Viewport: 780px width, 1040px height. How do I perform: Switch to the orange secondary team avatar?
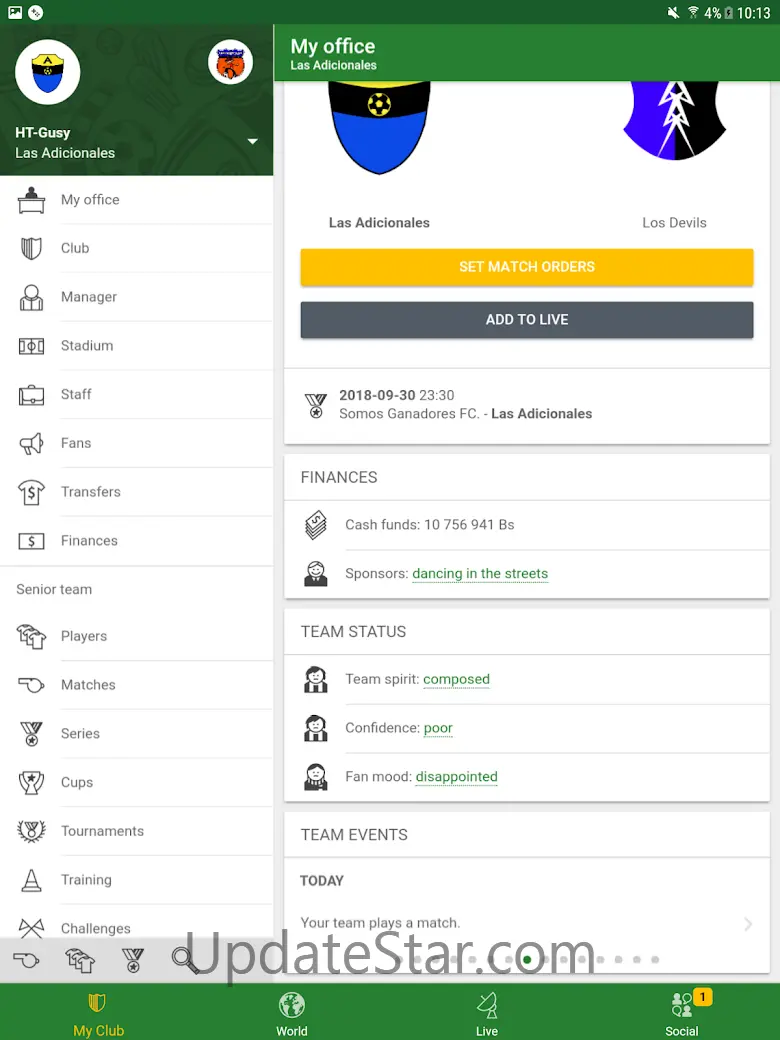click(x=230, y=63)
